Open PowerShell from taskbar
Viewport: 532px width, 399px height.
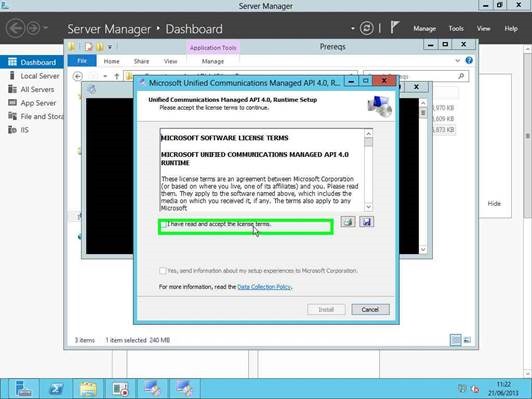point(56,389)
